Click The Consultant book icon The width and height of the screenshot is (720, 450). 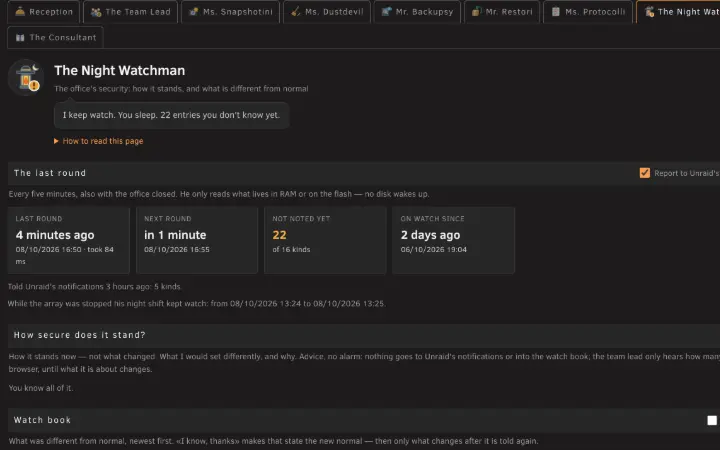(x=20, y=38)
